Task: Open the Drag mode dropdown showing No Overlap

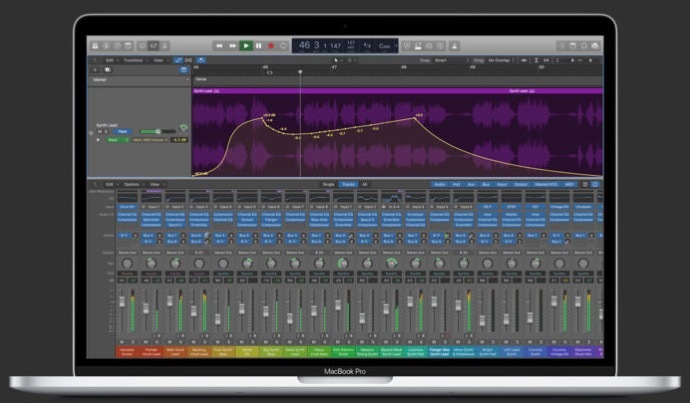Action: click(x=501, y=60)
